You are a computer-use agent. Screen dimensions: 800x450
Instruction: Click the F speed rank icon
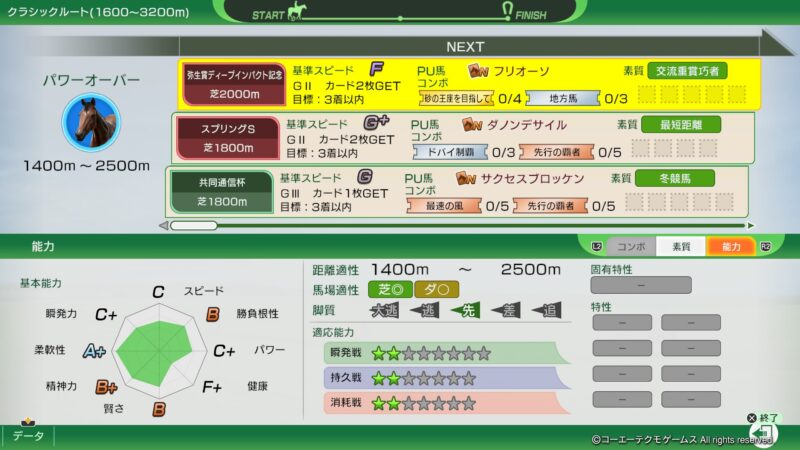377,68
